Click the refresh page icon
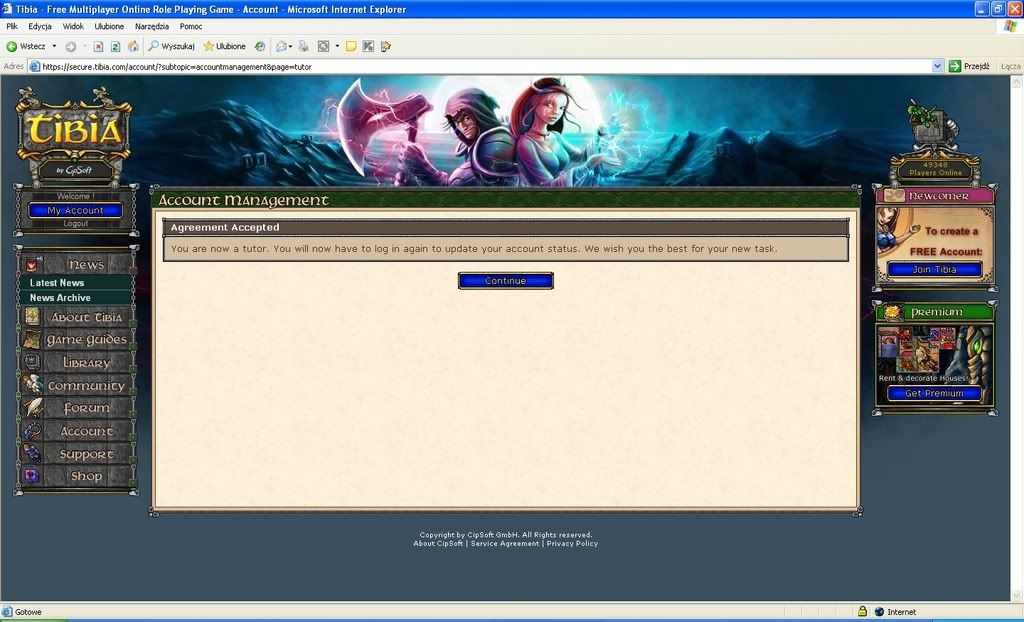This screenshot has width=1024, height=622. (116, 46)
